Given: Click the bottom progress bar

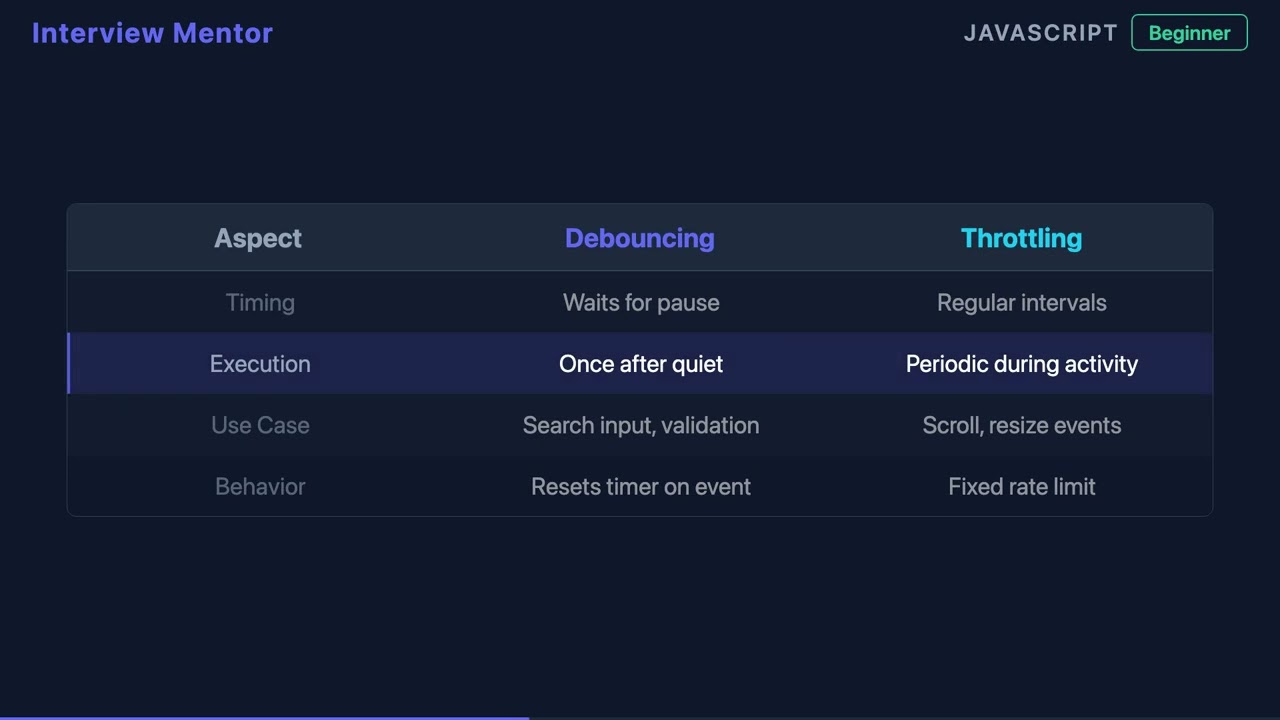Looking at the screenshot, I should coord(640,718).
